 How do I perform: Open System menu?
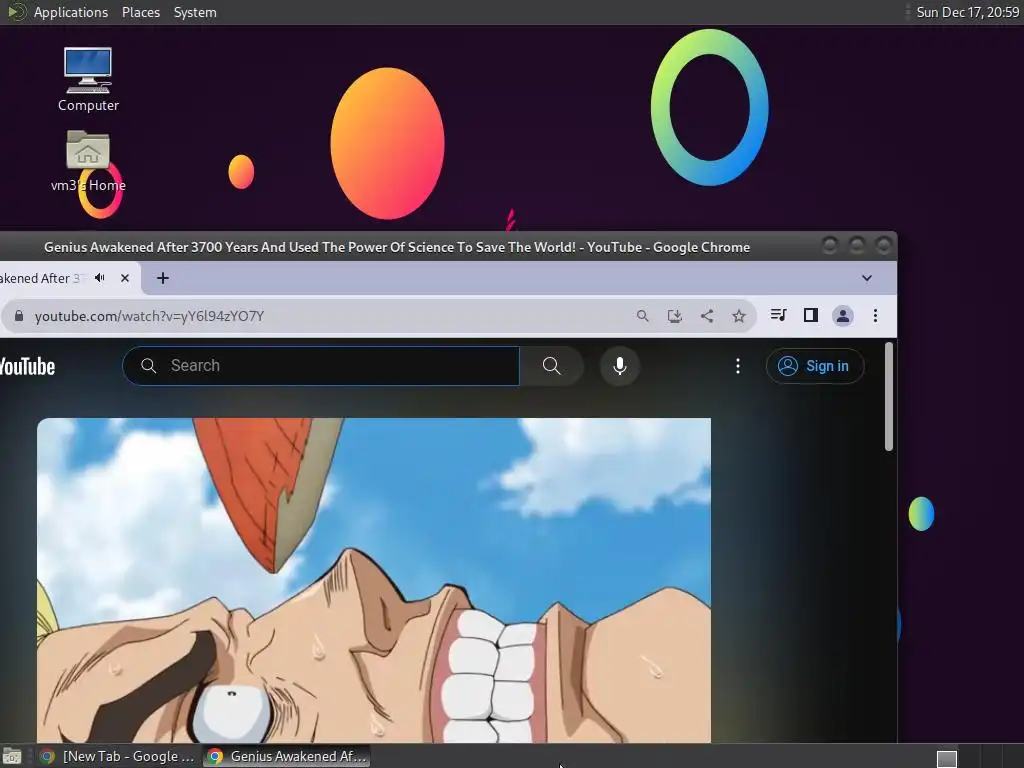(x=195, y=12)
